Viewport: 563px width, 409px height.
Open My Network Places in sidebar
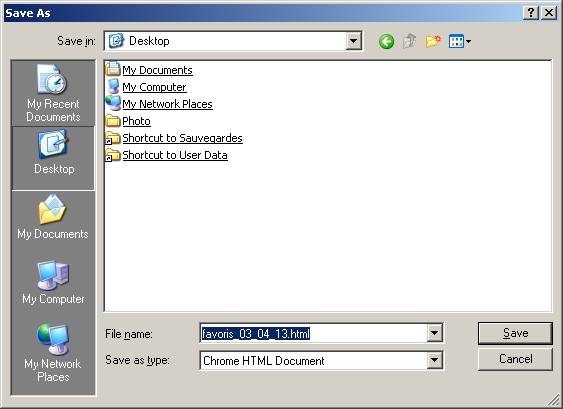click(53, 353)
